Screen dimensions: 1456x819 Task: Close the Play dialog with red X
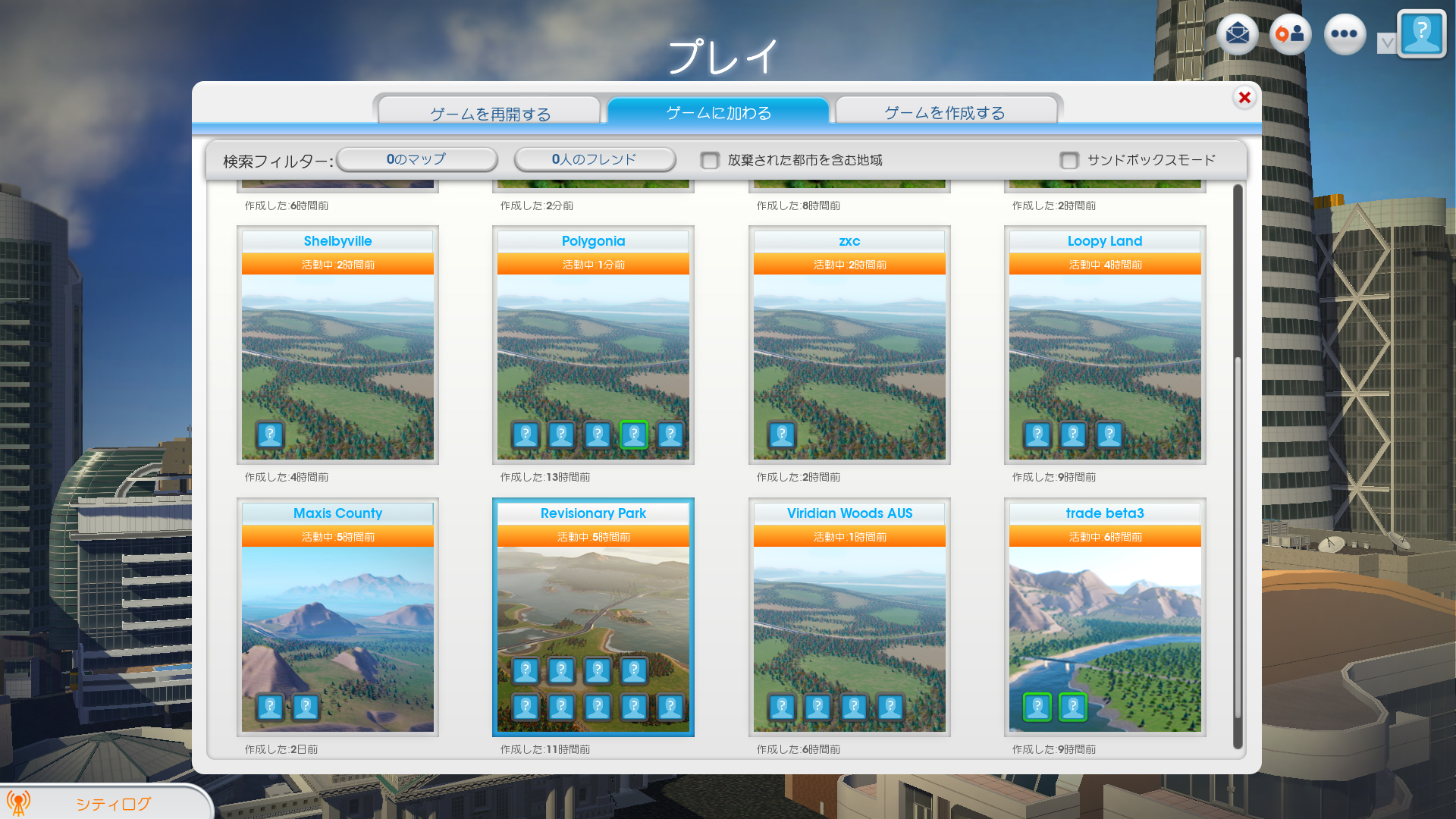point(1244,97)
